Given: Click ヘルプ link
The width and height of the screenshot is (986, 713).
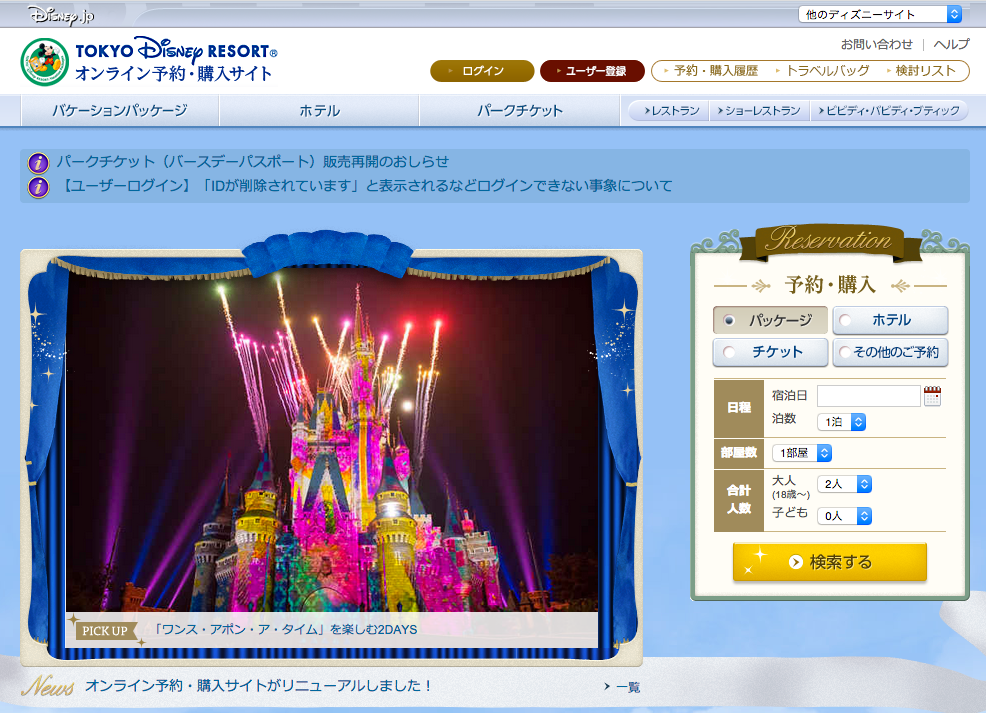Looking at the screenshot, I should [951, 44].
